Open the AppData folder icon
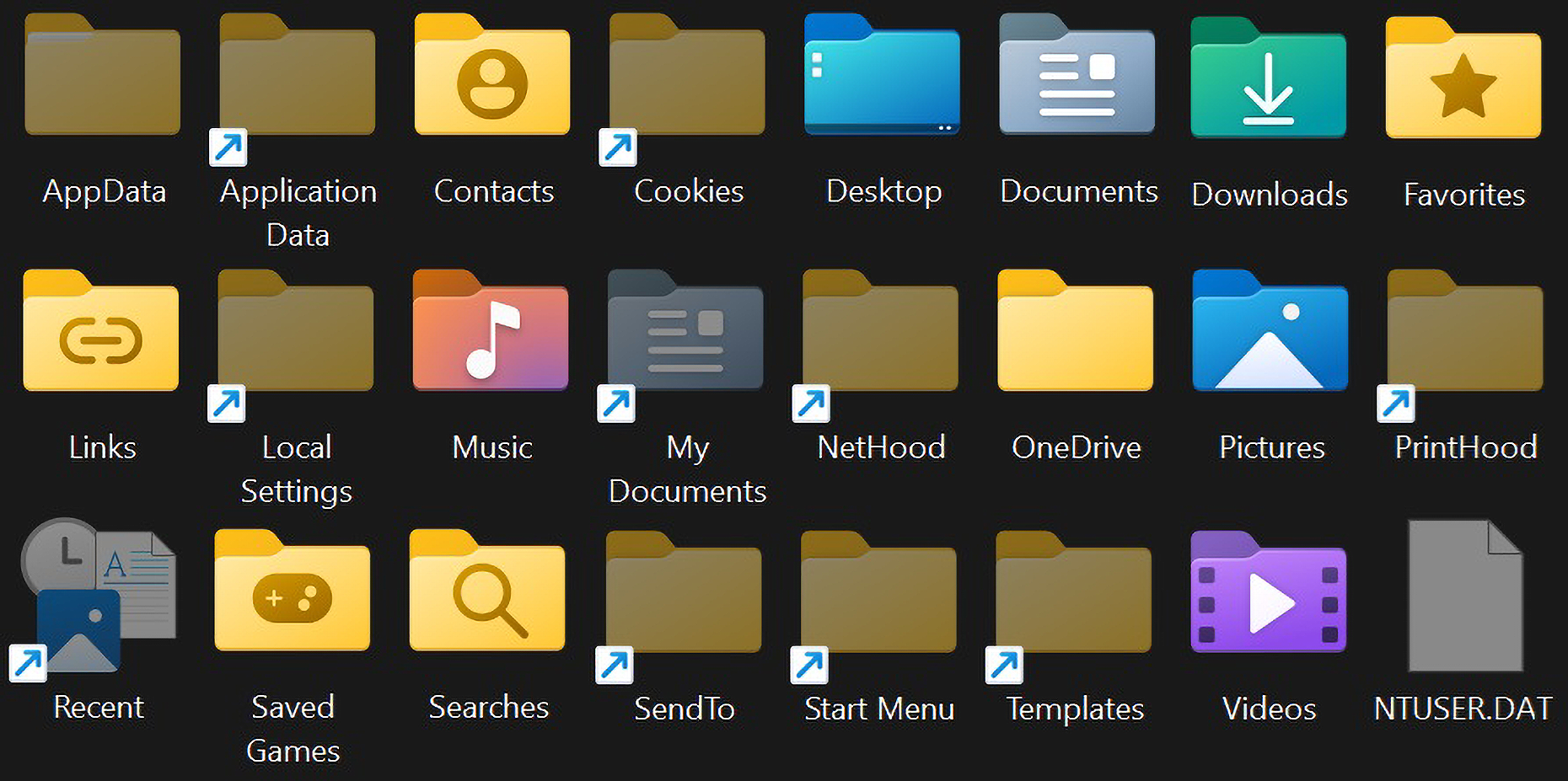1568x781 pixels. 102,74
